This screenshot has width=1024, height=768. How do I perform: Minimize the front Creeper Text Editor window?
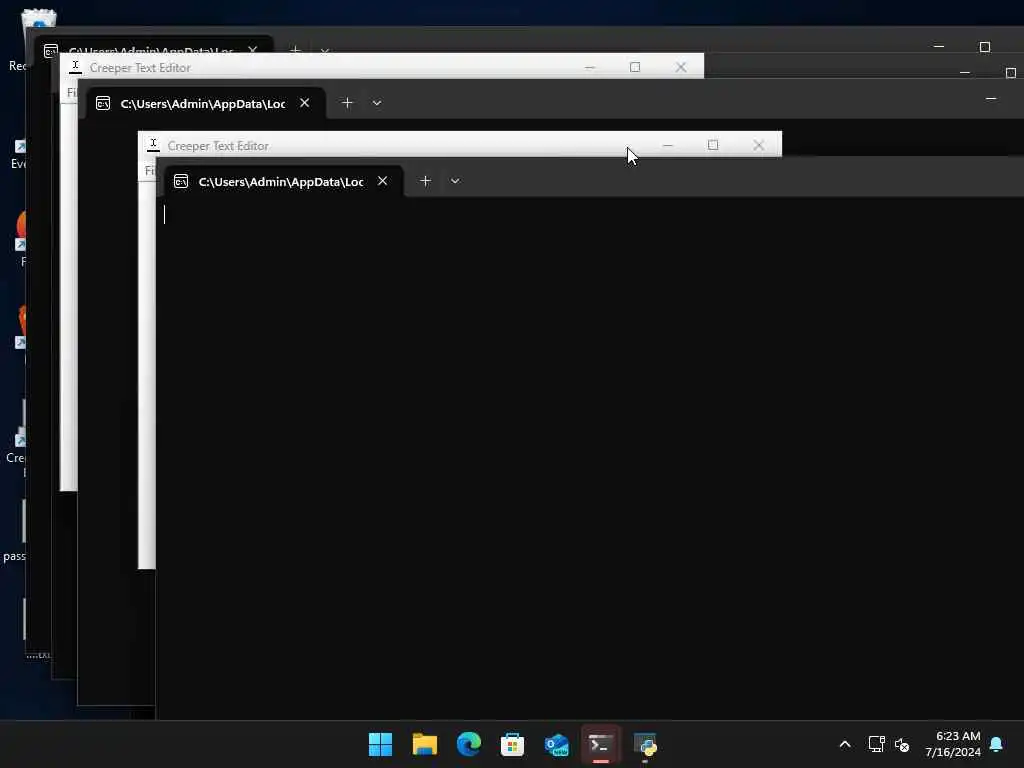tap(667, 145)
